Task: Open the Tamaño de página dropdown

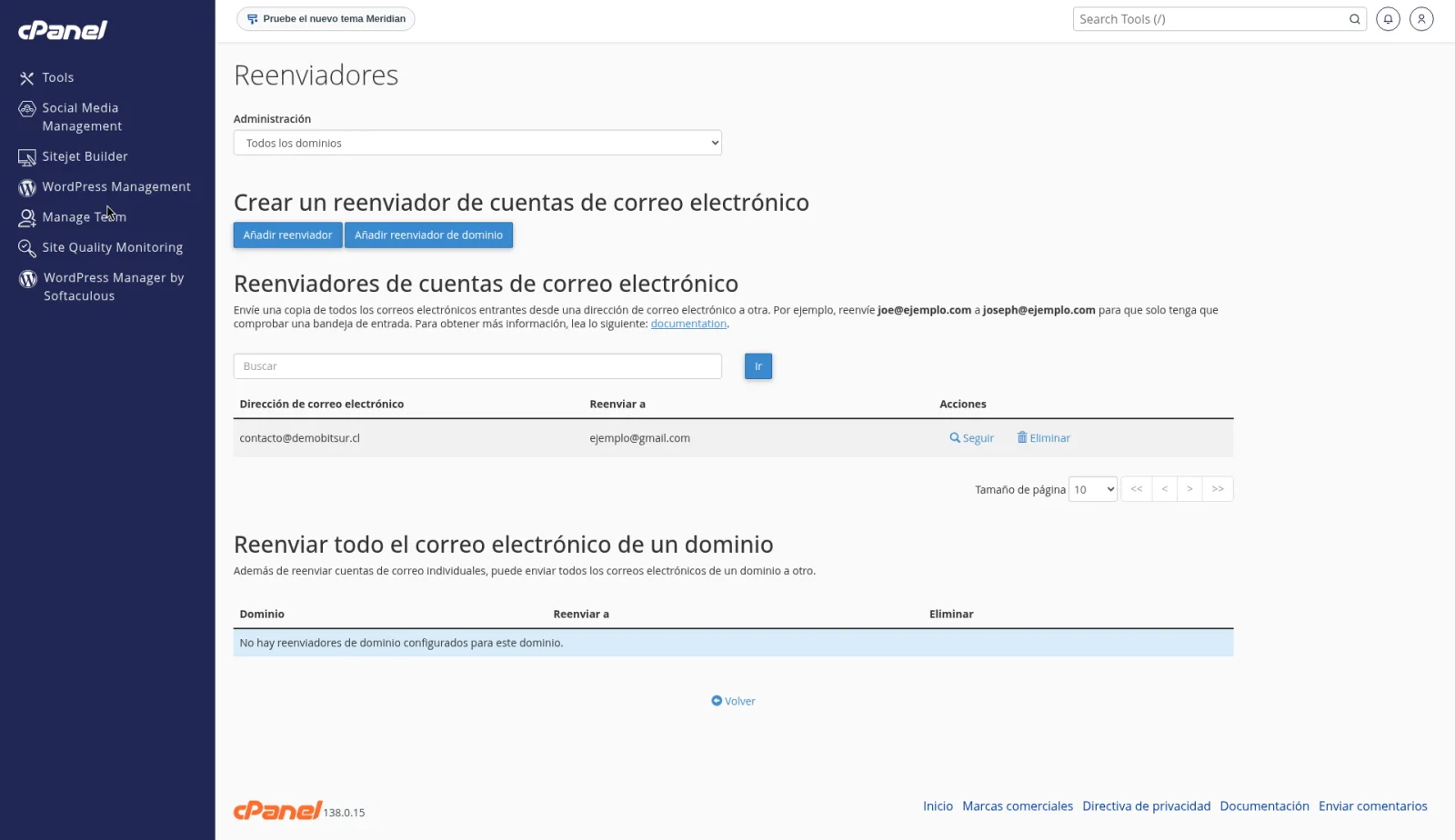Action: click(x=1093, y=489)
